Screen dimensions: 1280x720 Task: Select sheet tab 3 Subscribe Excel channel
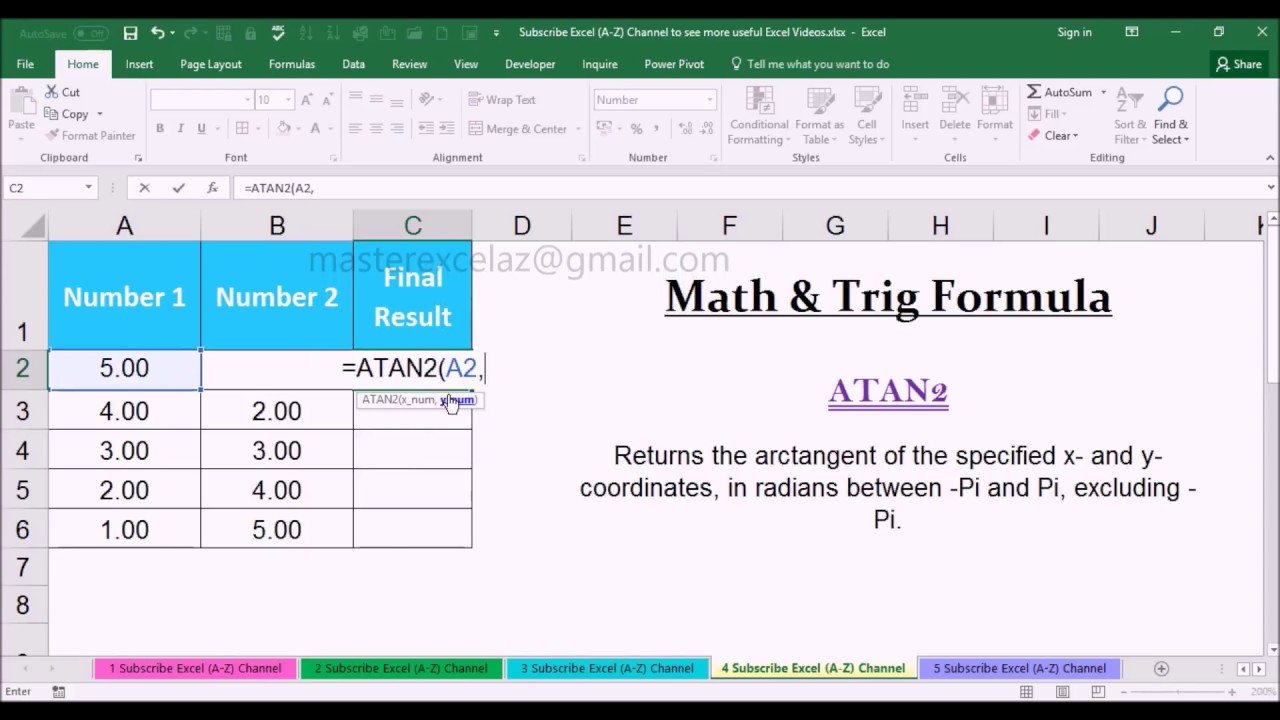[x=607, y=668]
